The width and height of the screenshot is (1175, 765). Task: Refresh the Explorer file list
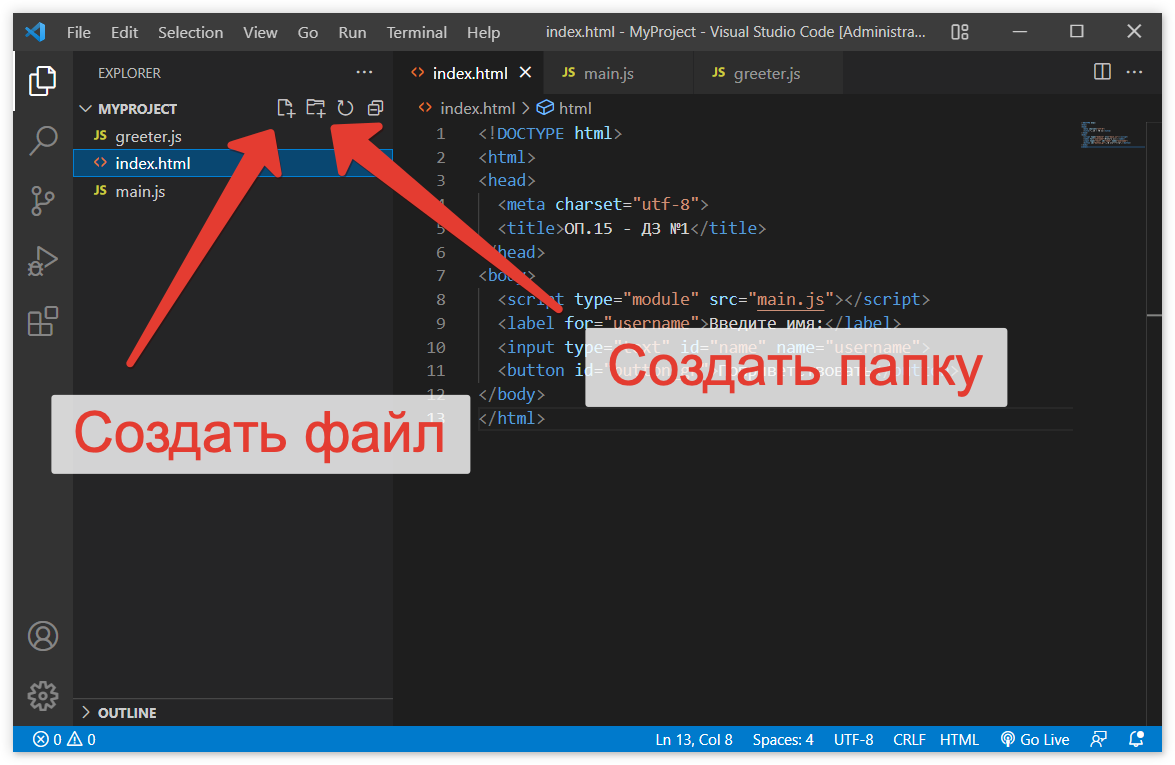345,108
